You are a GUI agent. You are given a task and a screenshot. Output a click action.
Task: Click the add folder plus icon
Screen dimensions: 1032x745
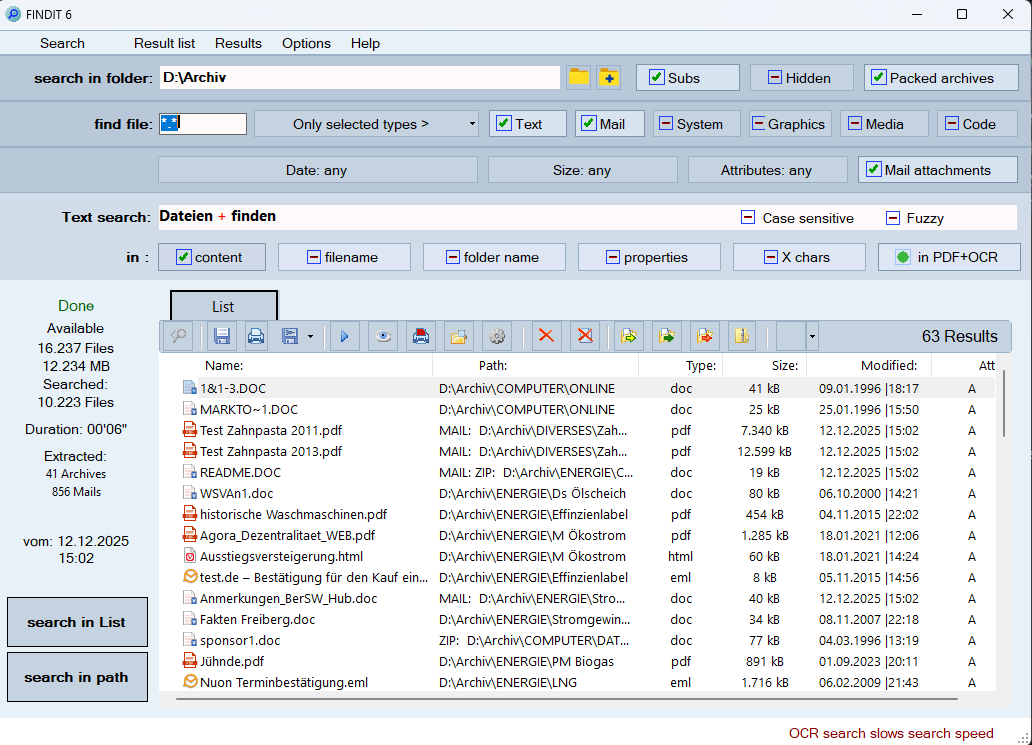point(608,78)
